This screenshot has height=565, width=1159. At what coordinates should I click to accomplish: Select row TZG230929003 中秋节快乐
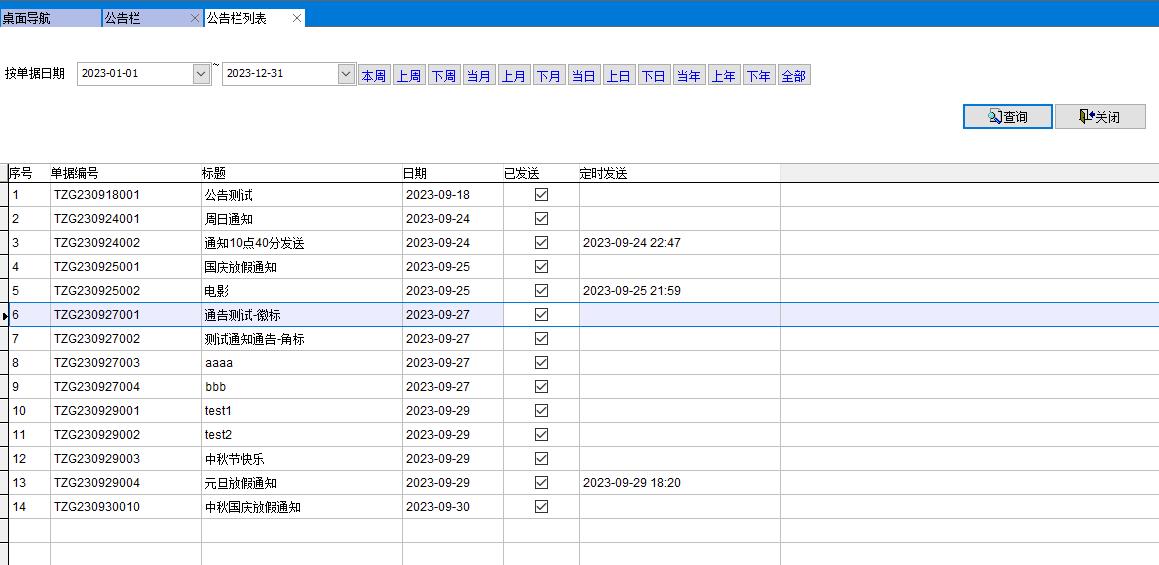234,459
